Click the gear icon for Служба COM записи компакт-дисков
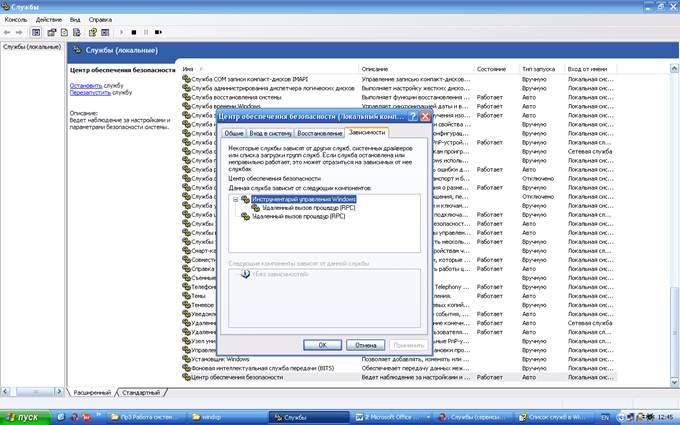680x425 pixels. [x=186, y=79]
